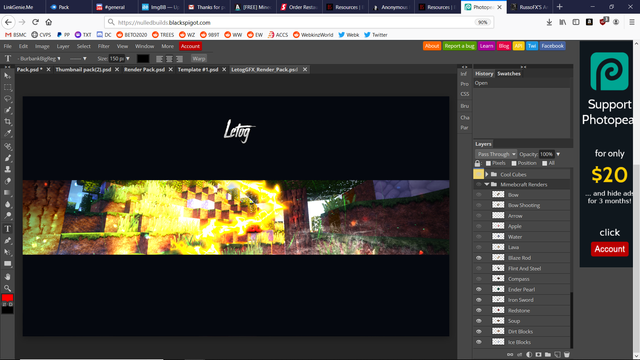Show the Bow layer via eye toggle

pyautogui.click(x=478, y=195)
